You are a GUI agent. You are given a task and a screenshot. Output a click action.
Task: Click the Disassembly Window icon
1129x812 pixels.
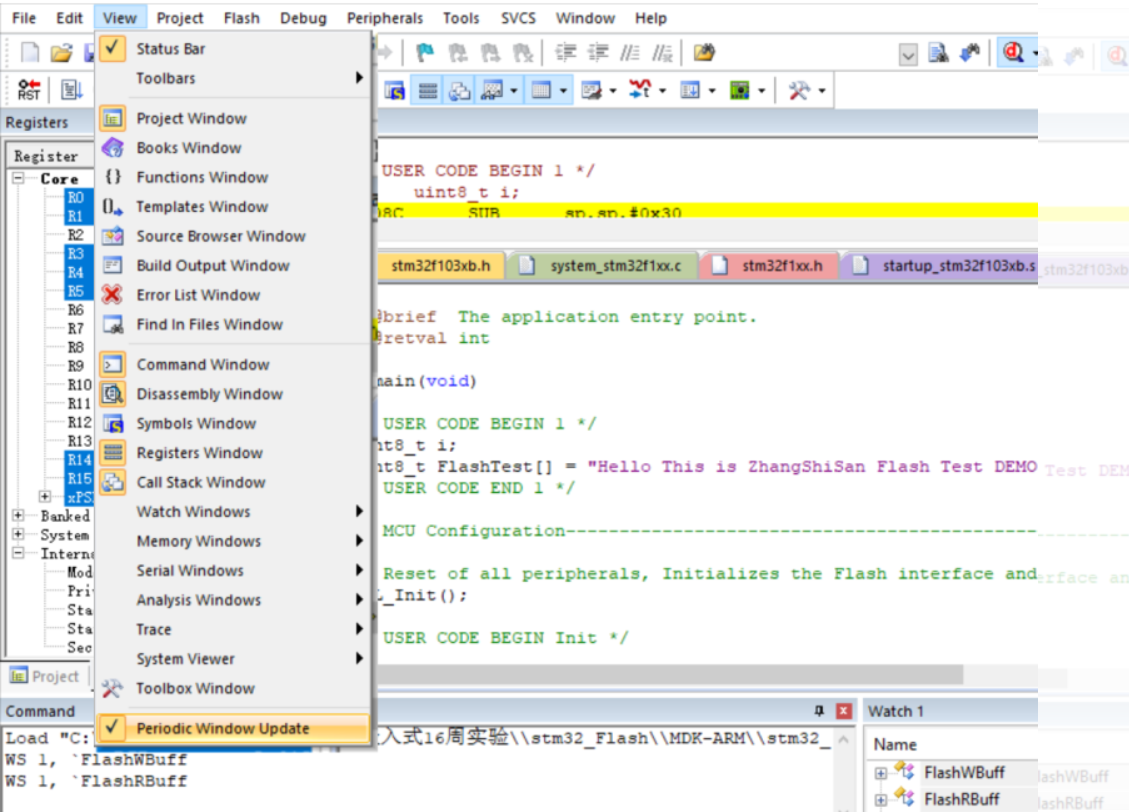click(112, 394)
